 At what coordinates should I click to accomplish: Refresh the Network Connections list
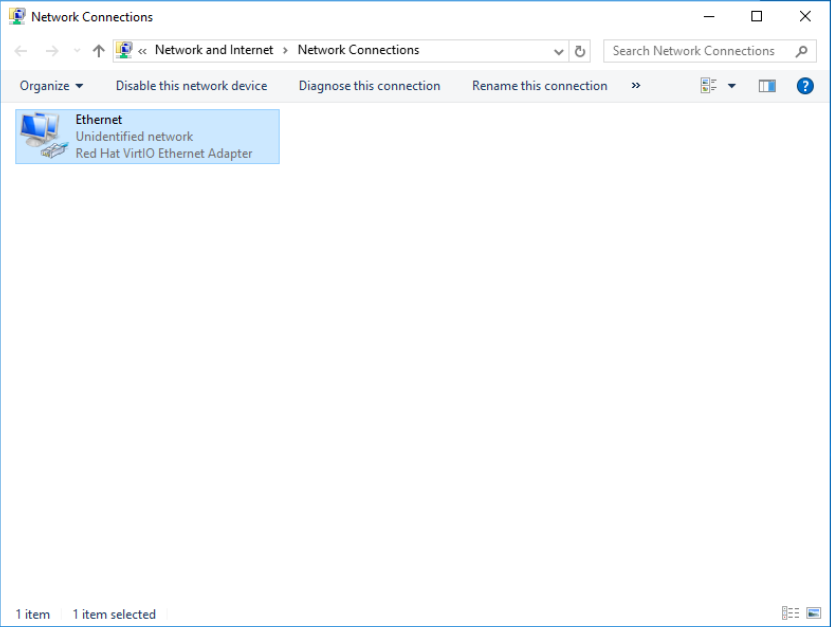pyautogui.click(x=580, y=51)
